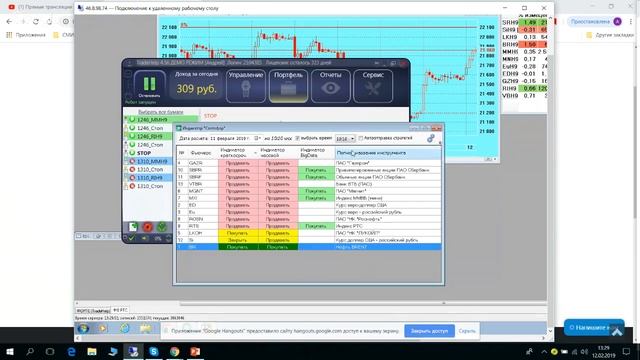Image resolution: width=640 pixels, height=360 pixels.
Task: Click the highlighted BR Brent row
Action: click(309, 247)
